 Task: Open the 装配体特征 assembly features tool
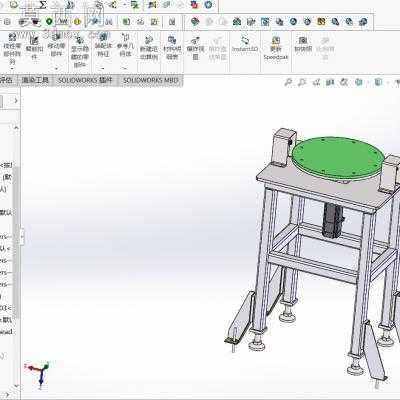tap(103, 45)
